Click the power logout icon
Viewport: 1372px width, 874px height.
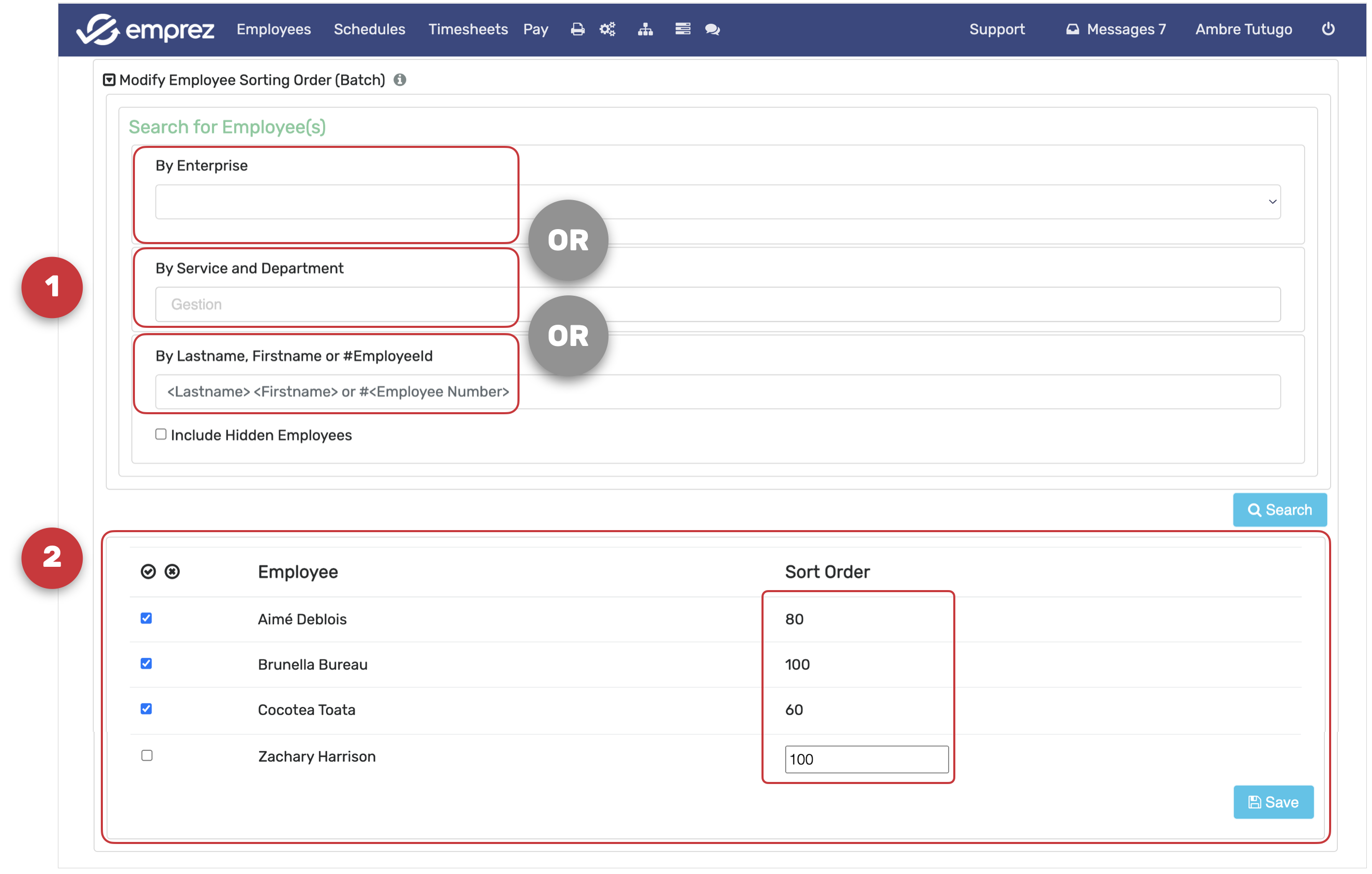(1328, 29)
